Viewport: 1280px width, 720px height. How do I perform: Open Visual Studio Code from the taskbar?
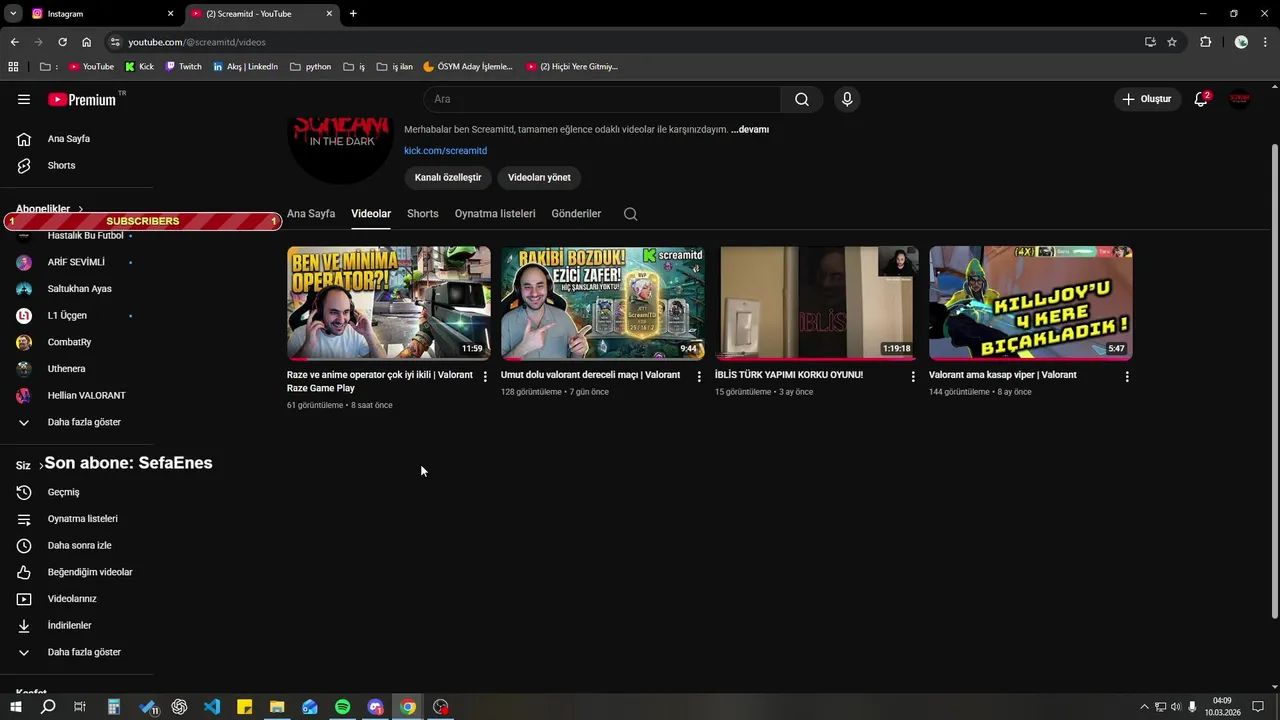[212, 707]
